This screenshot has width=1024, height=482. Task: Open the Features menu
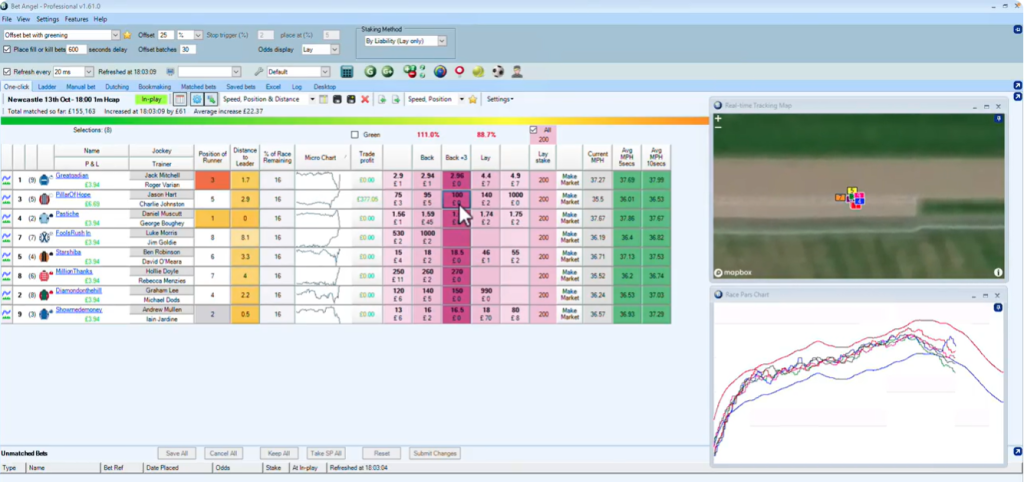76,19
